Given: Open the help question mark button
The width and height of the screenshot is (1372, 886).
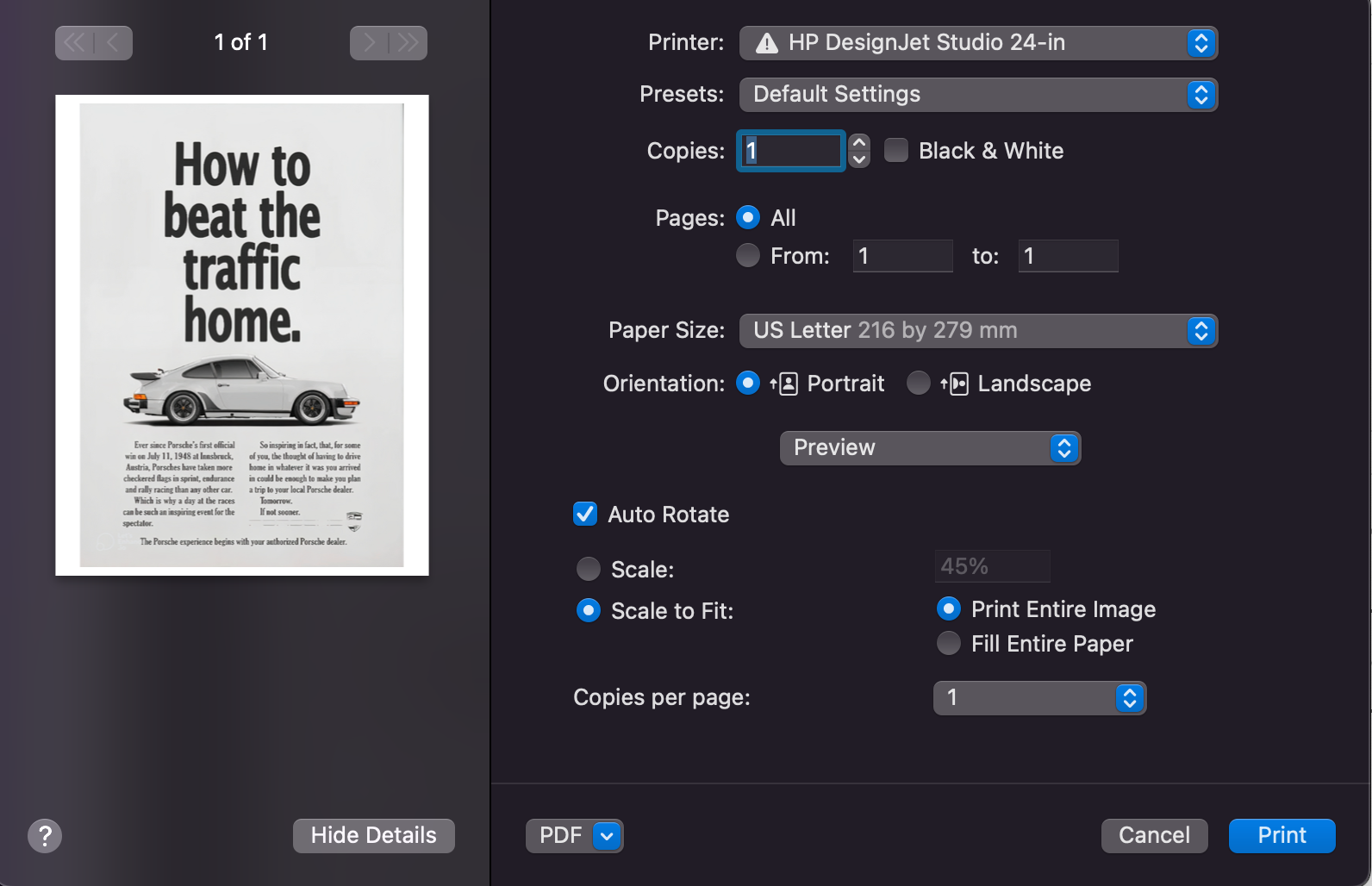Looking at the screenshot, I should click(x=45, y=835).
